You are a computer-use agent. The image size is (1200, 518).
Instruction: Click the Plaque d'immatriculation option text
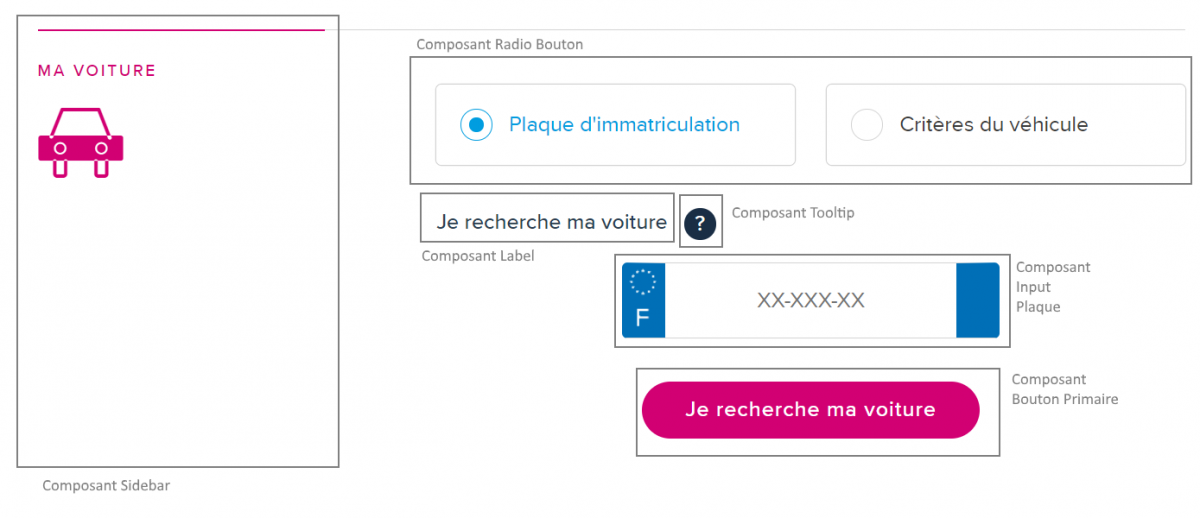pos(624,125)
